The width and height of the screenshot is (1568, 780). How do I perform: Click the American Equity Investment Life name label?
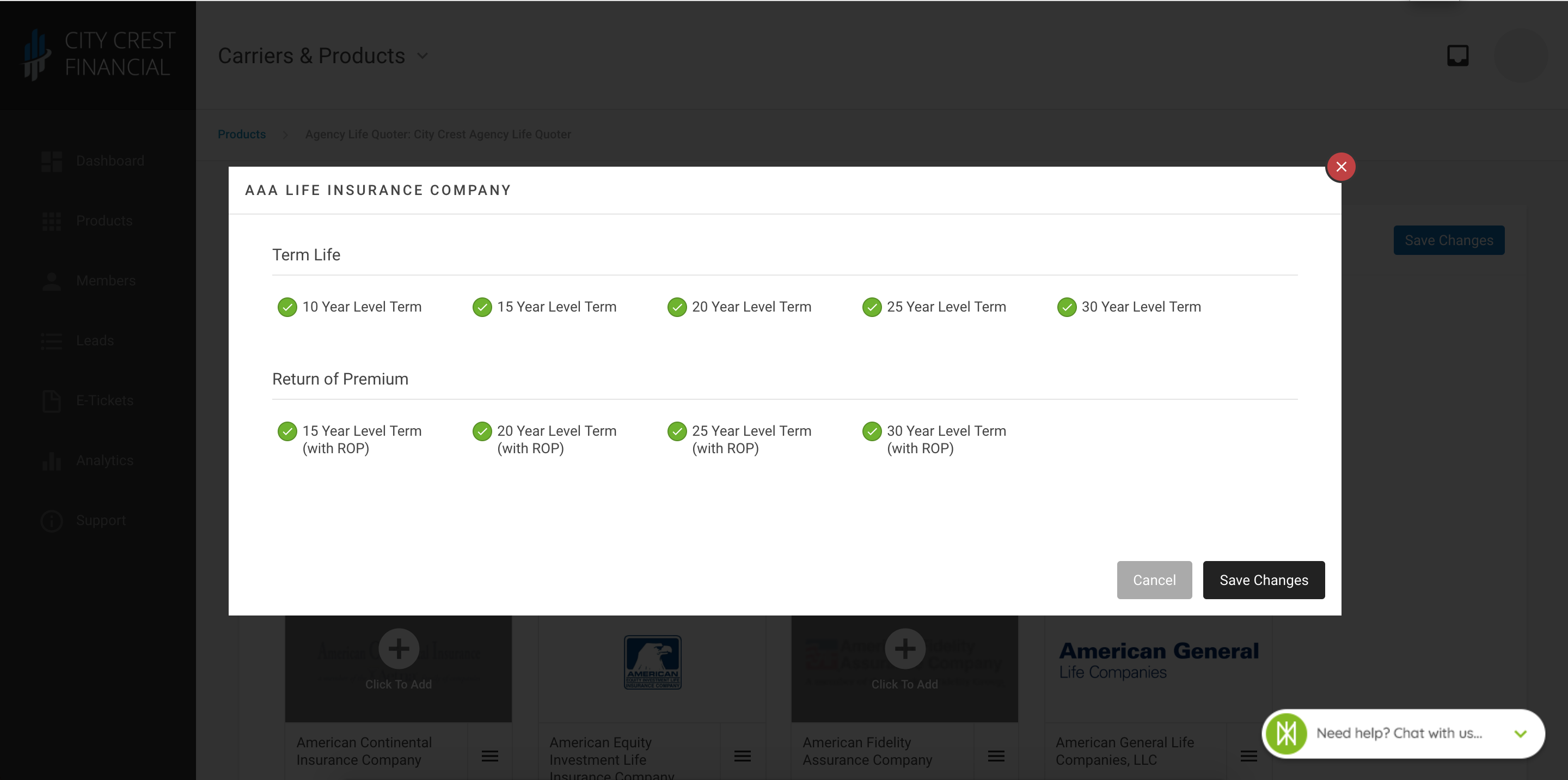612,758
